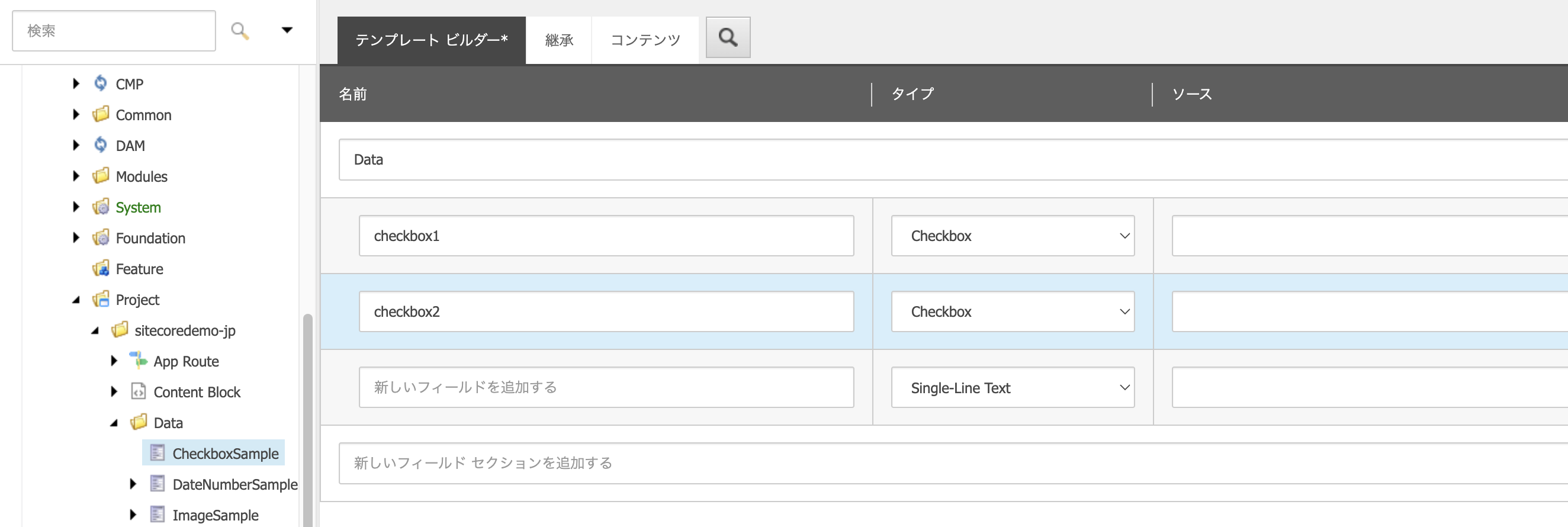Click the source input of the new field row
1568x527 pixels.
point(1370,387)
